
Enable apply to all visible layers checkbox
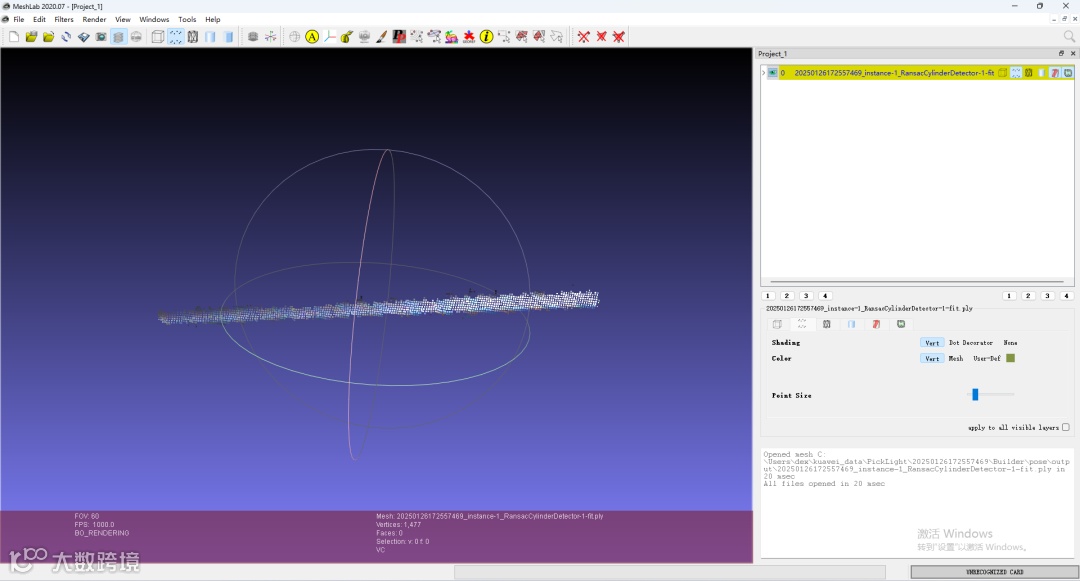1066,427
